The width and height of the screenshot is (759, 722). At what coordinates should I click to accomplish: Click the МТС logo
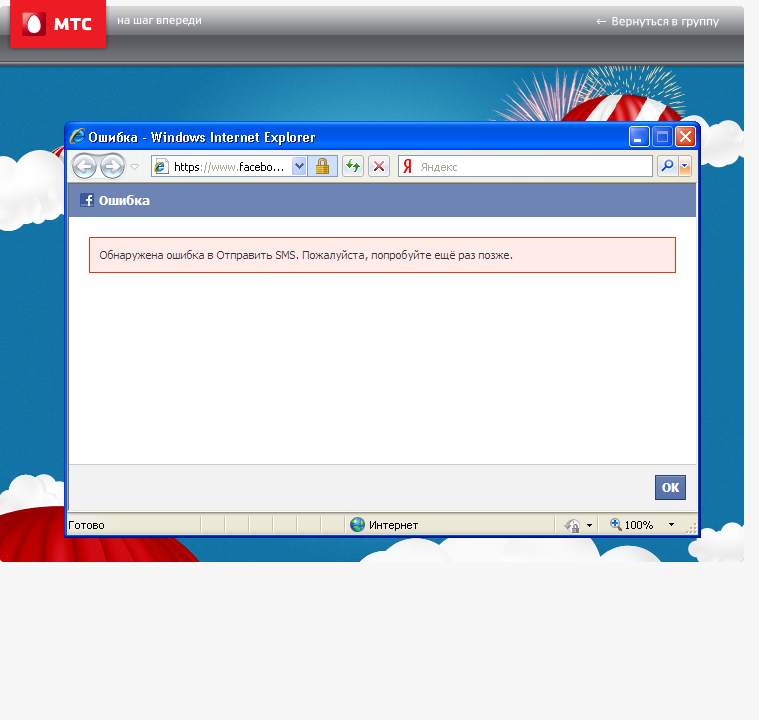tap(57, 24)
